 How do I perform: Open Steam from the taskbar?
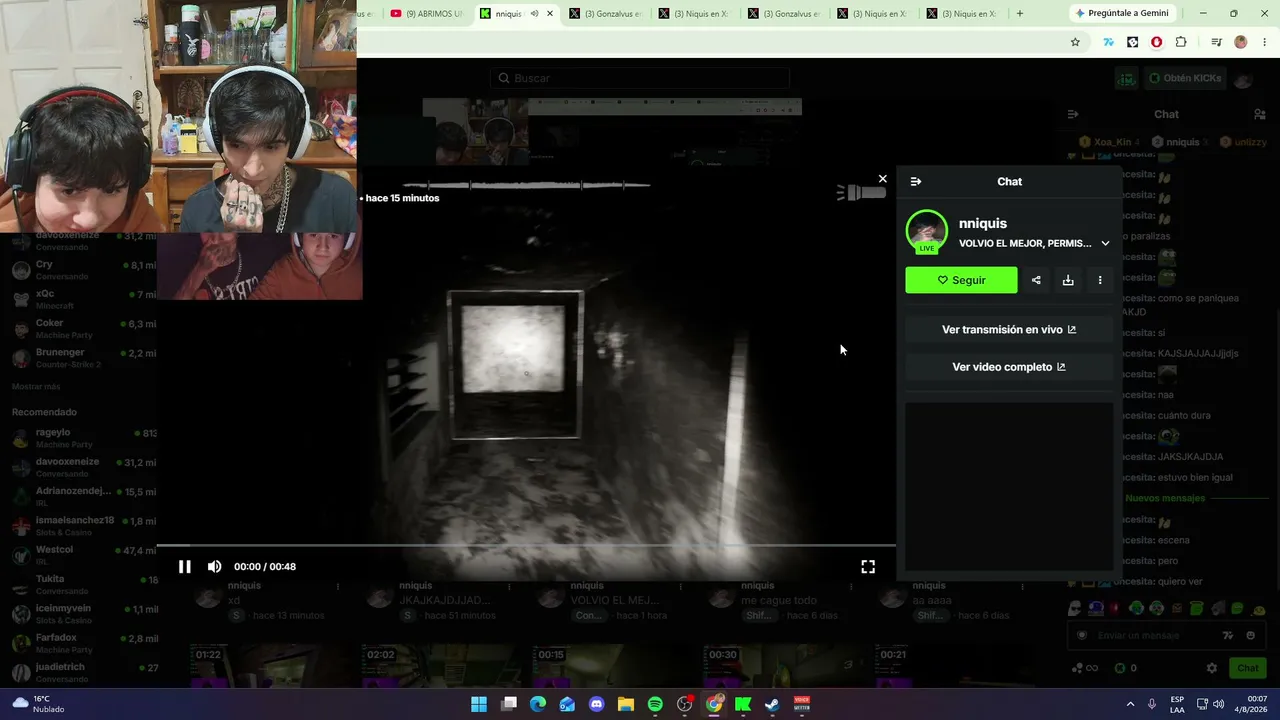pos(772,704)
